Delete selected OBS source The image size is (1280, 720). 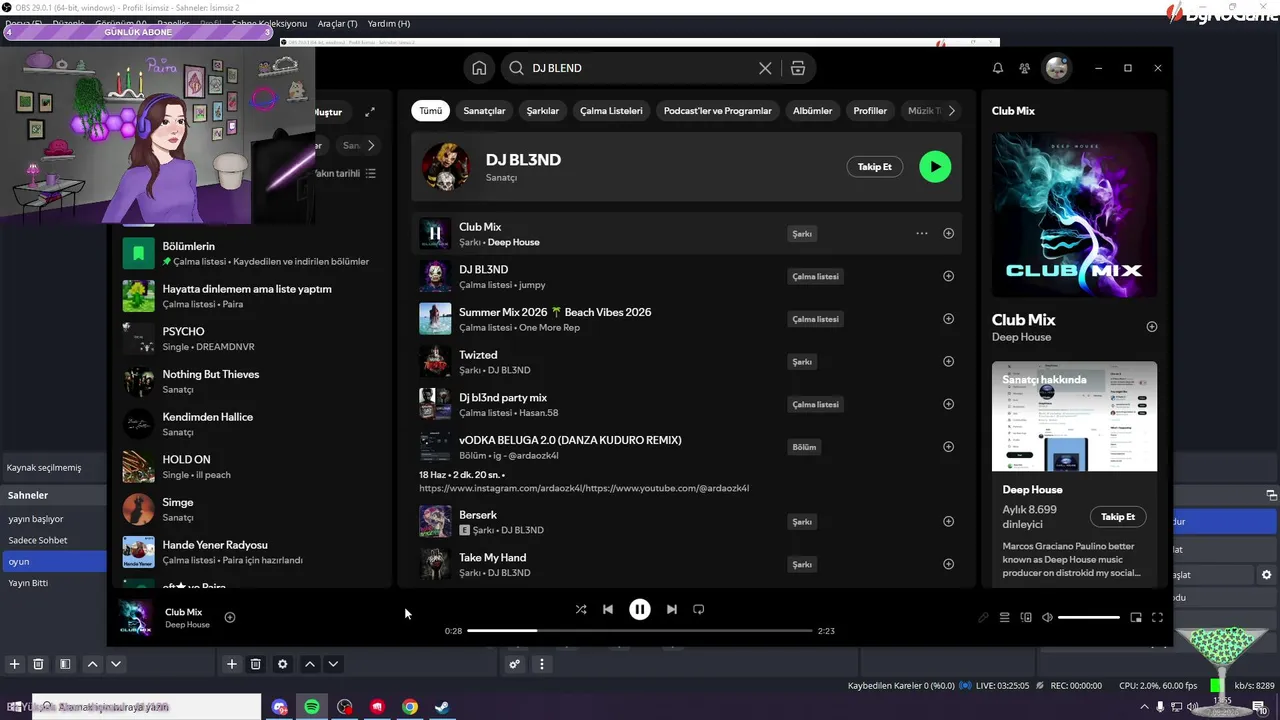tap(256, 664)
